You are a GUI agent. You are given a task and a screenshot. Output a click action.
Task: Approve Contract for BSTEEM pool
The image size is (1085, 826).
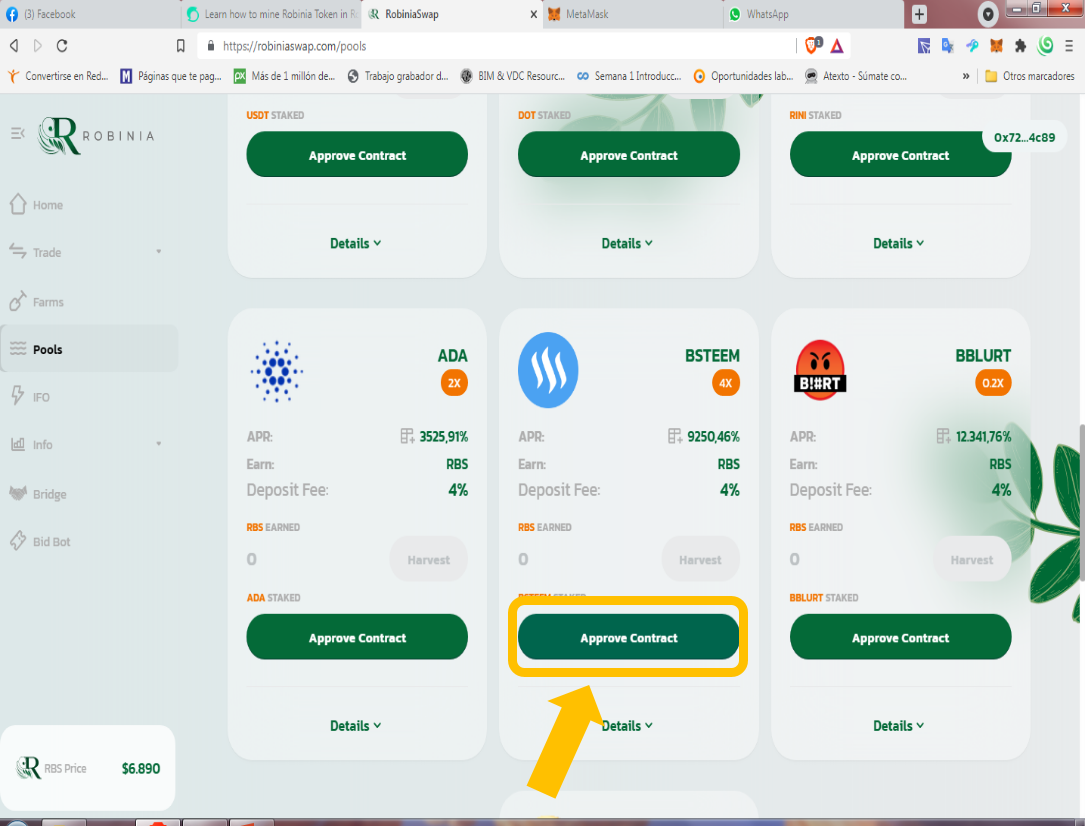(628, 637)
